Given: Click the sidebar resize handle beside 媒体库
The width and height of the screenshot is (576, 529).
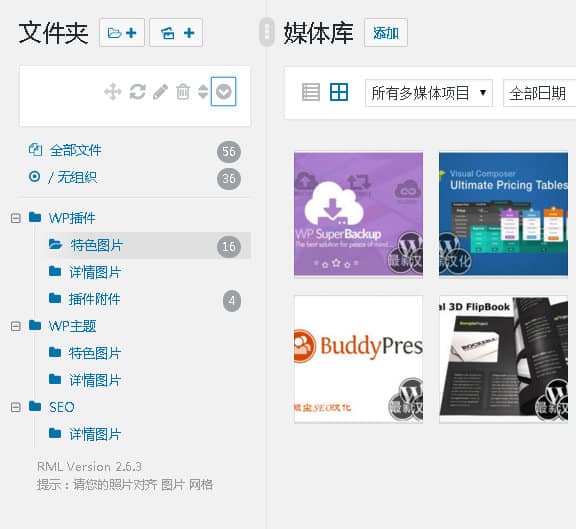Looking at the screenshot, I should 267,32.
